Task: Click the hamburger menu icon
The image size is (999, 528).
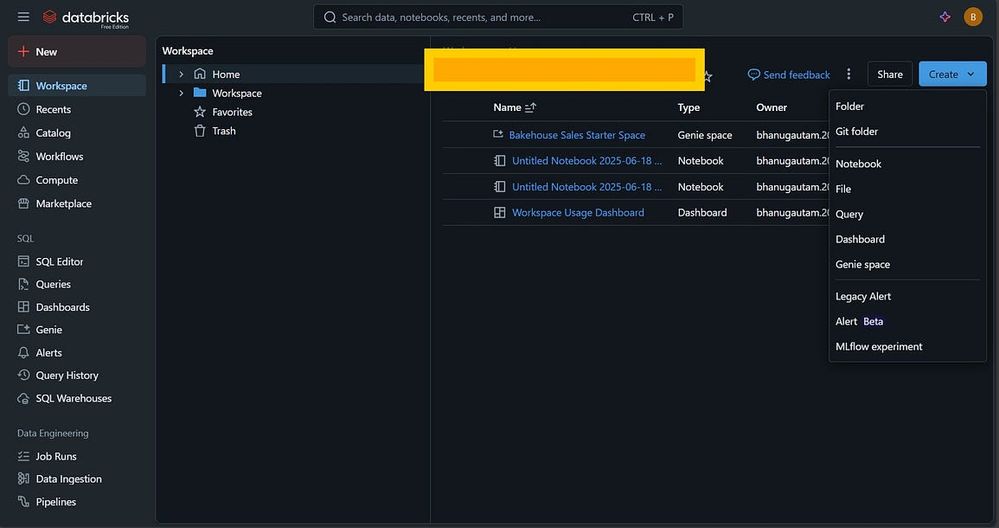Action: [x=23, y=17]
